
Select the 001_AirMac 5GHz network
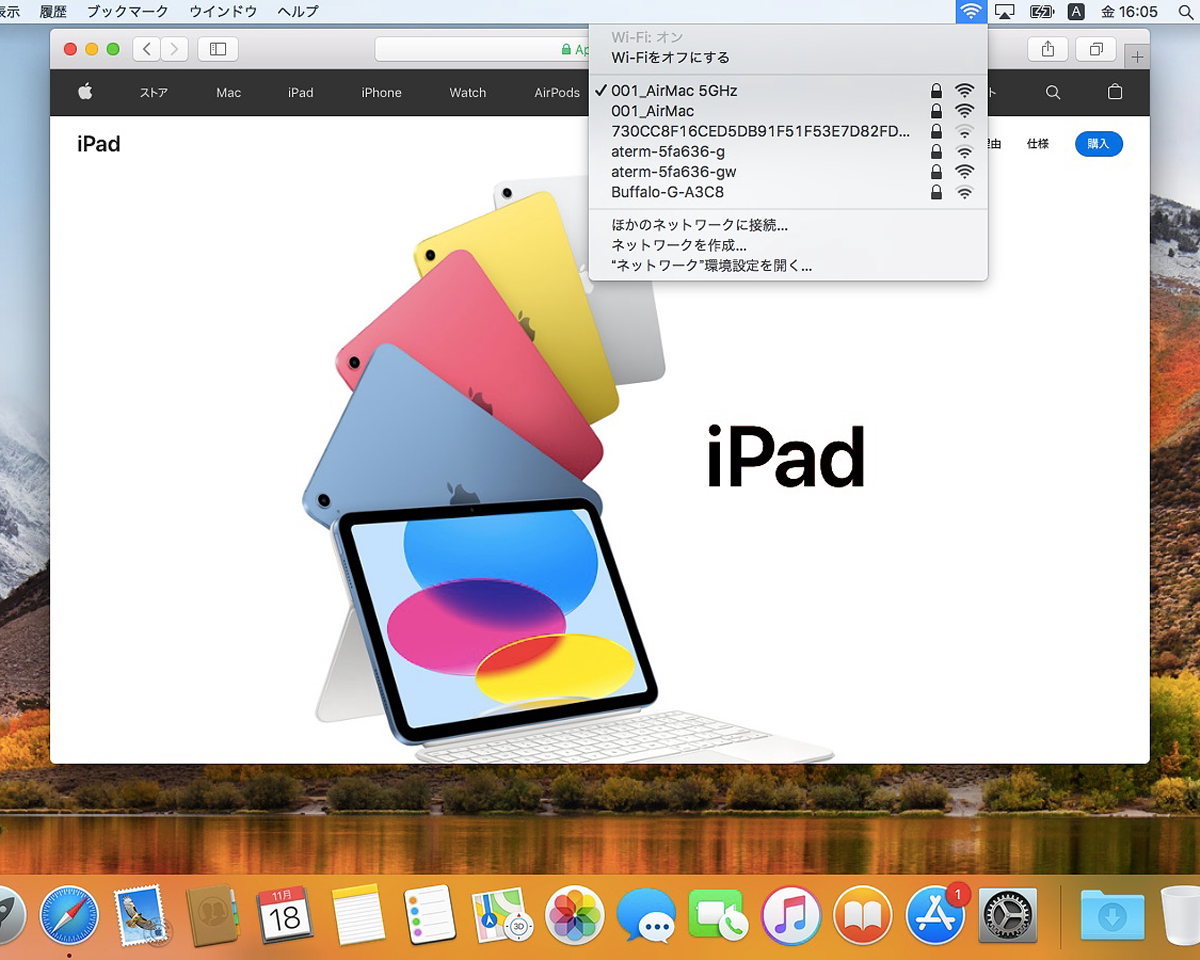[788, 91]
